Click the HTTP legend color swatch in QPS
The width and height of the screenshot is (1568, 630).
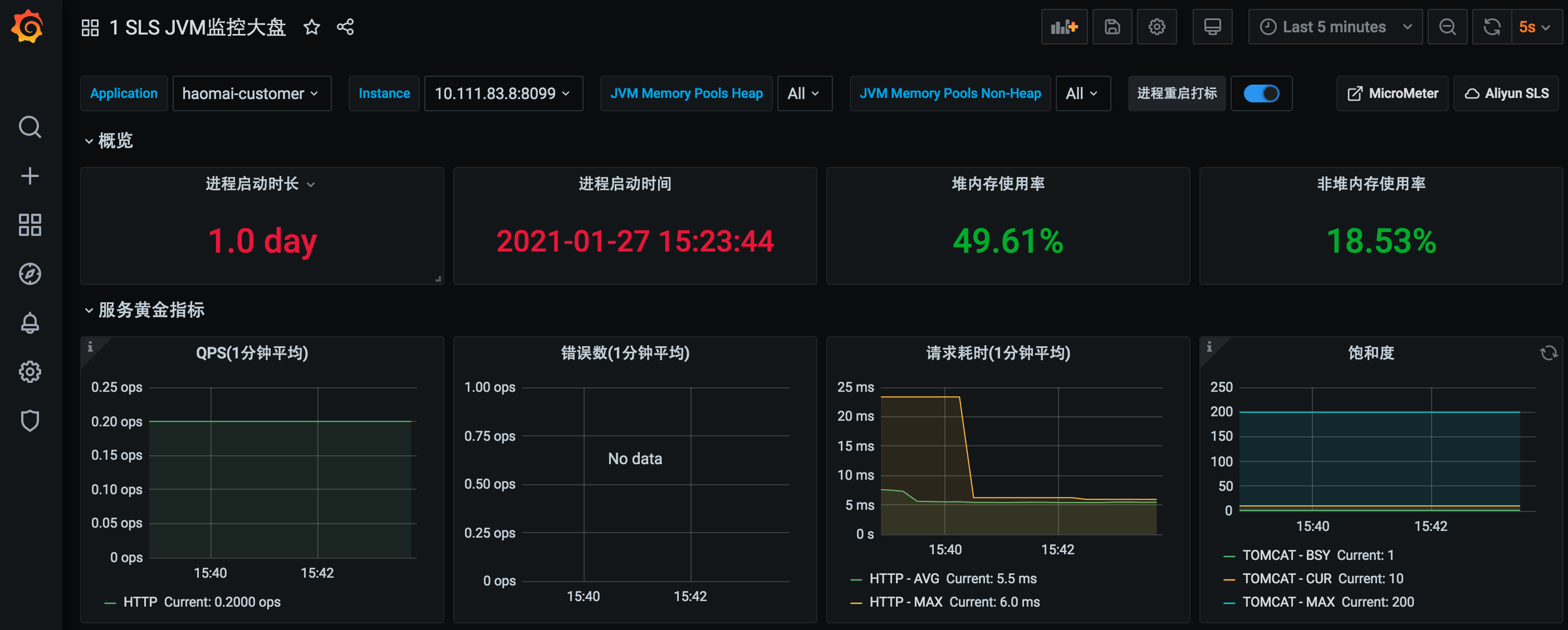(x=110, y=603)
